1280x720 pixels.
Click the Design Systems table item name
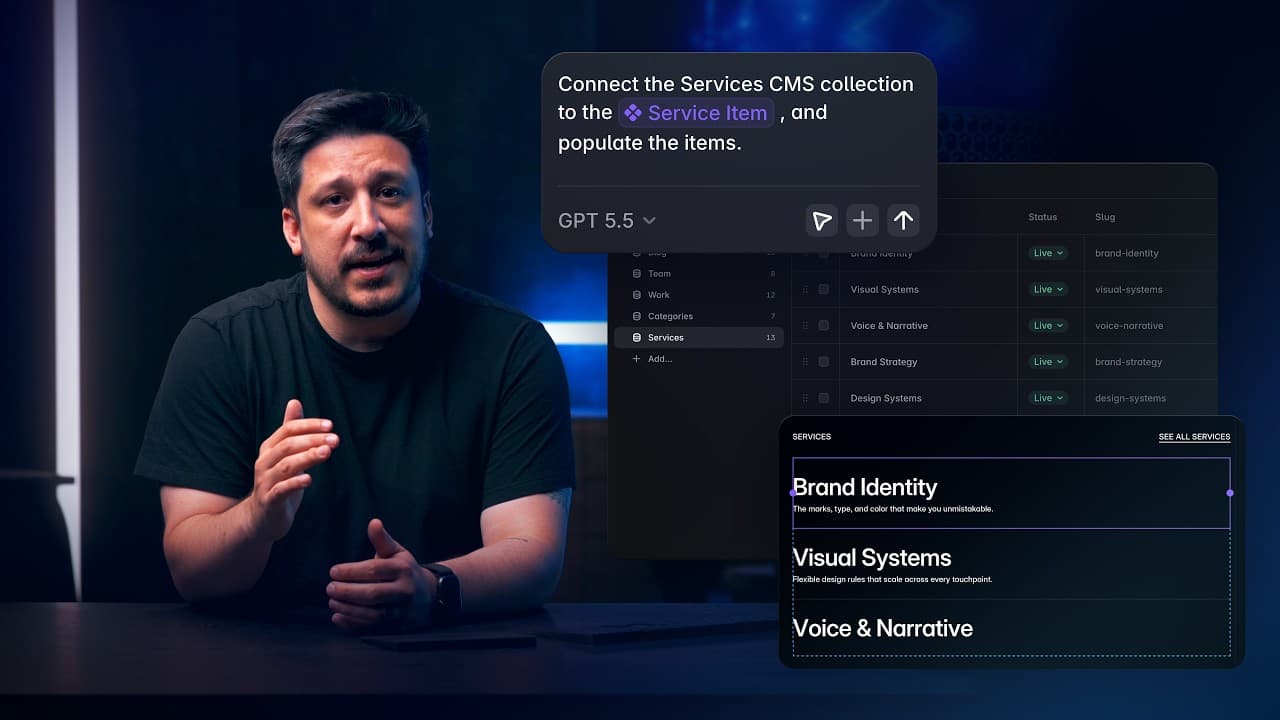click(886, 398)
